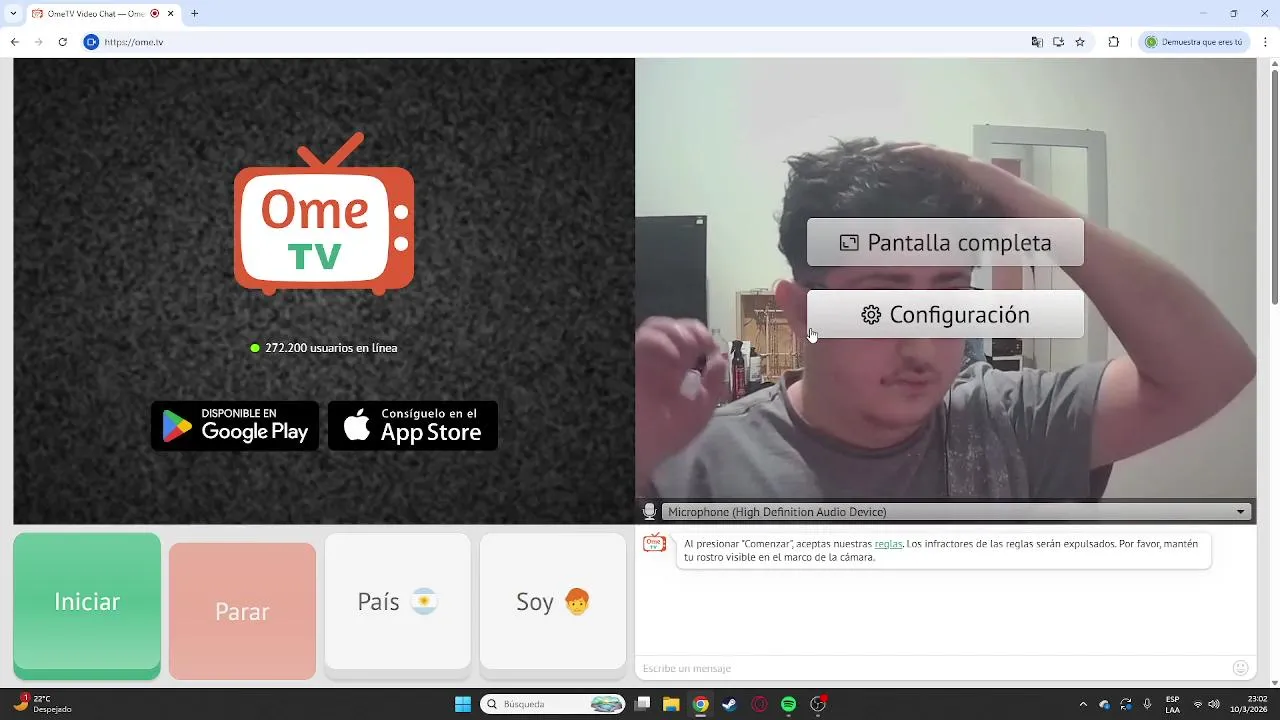This screenshot has width=1280, height=720.
Task: Open a new browser tab
Action: pyautogui.click(x=194, y=14)
